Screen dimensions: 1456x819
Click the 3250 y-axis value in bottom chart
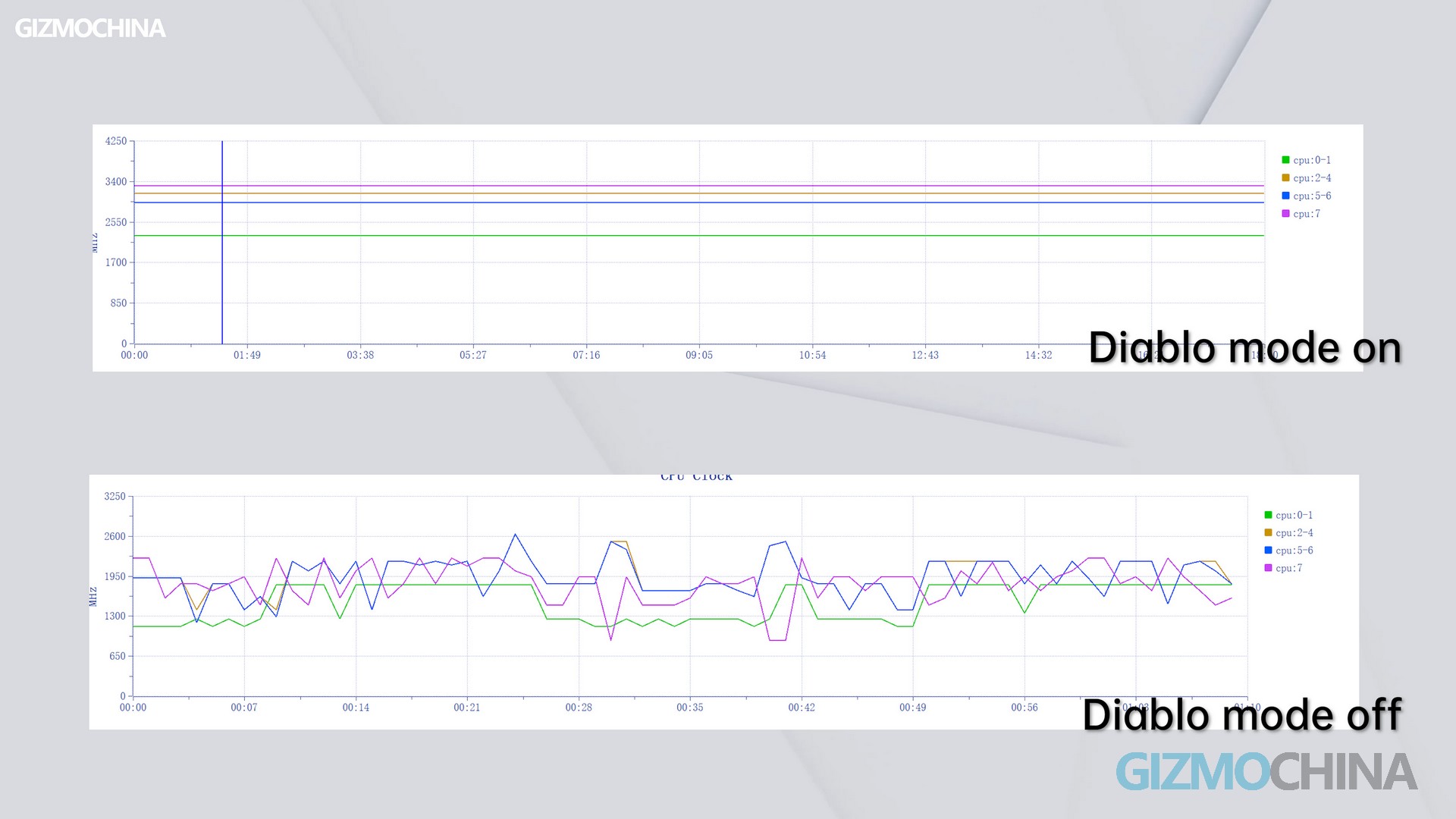click(x=115, y=496)
